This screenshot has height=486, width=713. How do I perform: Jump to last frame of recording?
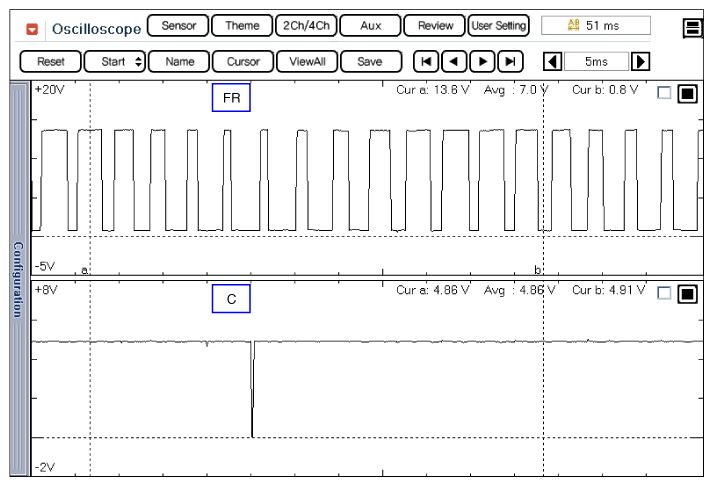point(511,62)
